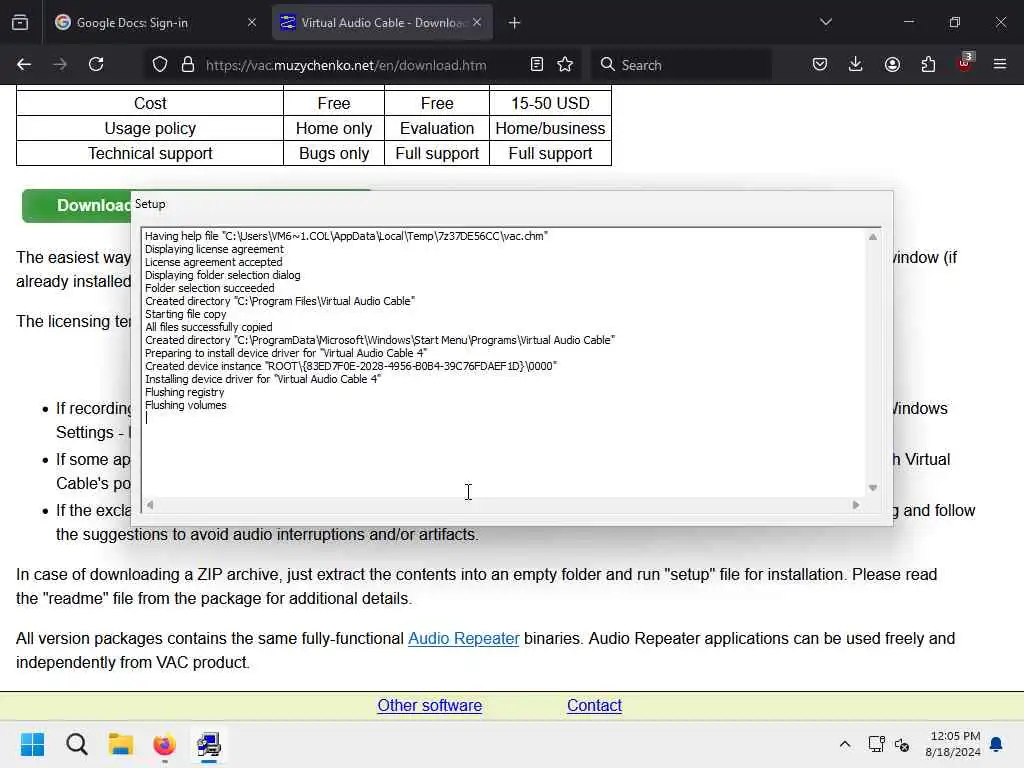1024x768 pixels.
Task: Click the "15-50 USD" table cell
Action: [x=551, y=103]
